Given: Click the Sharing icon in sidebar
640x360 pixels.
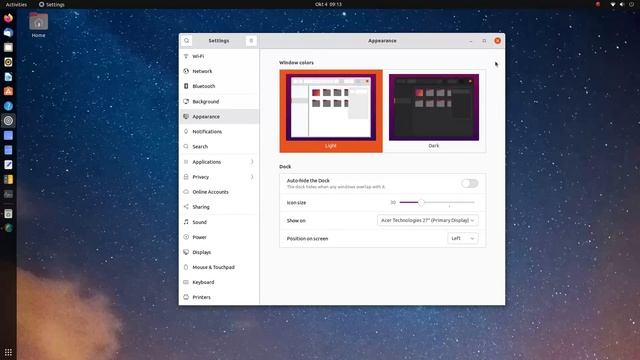Looking at the screenshot, I should pyautogui.click(x=186, y=207).
